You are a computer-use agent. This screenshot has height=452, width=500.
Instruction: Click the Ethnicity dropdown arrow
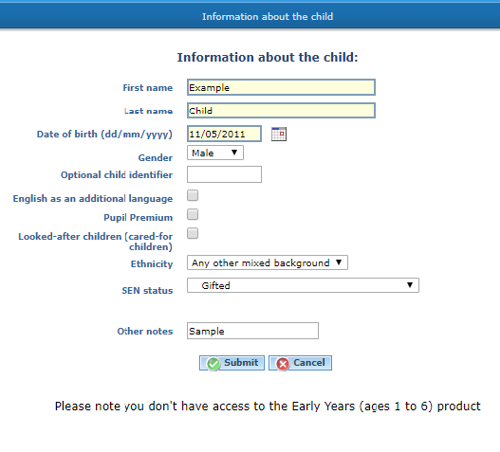(x=339, y=262)
